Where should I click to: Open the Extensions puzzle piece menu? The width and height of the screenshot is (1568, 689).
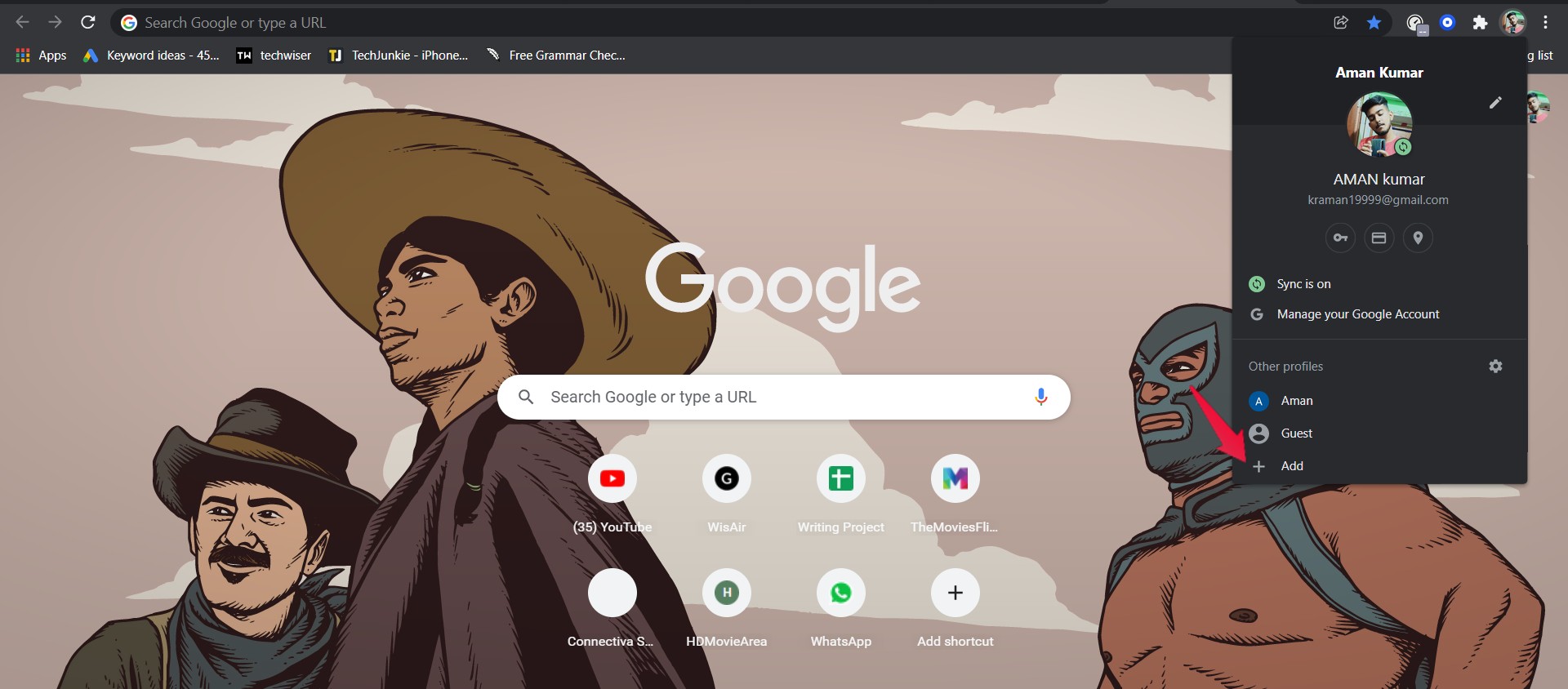tap(1480, 22)
